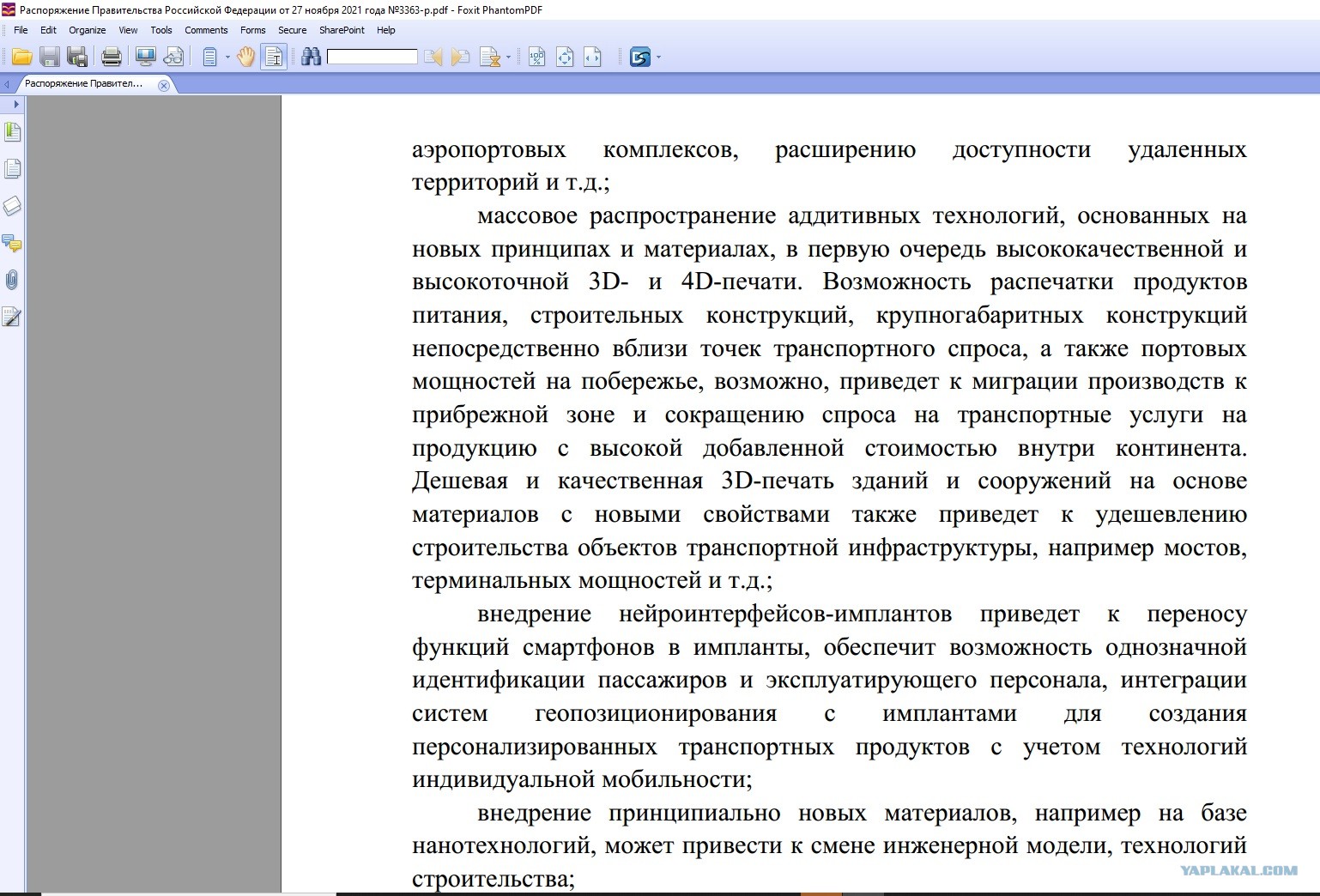Image resolution: width=1320 pixels, height=896 pixels.
Task: Open the View menu
Action: 128,30
